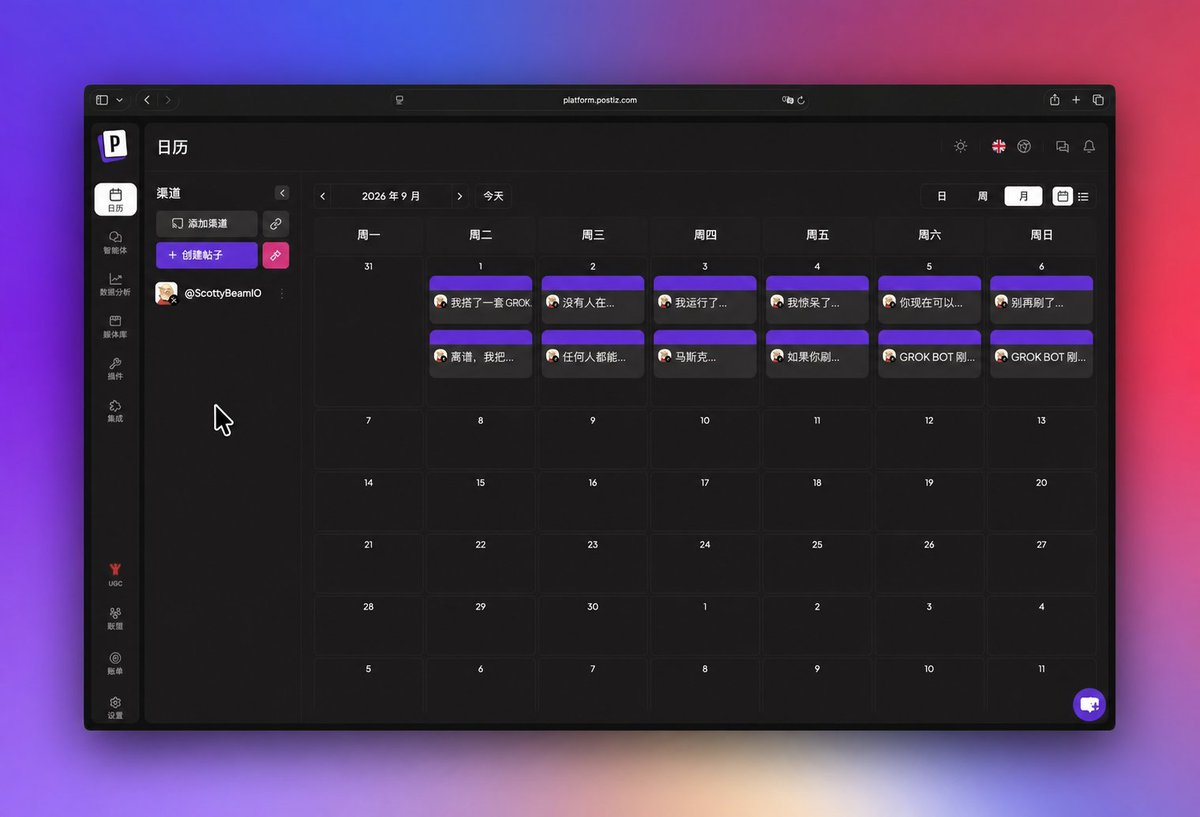The height and width of the screenshot is (817, 1200).
Task: Open the circular icon next to the UK flag
Action: pos(1024,146)
